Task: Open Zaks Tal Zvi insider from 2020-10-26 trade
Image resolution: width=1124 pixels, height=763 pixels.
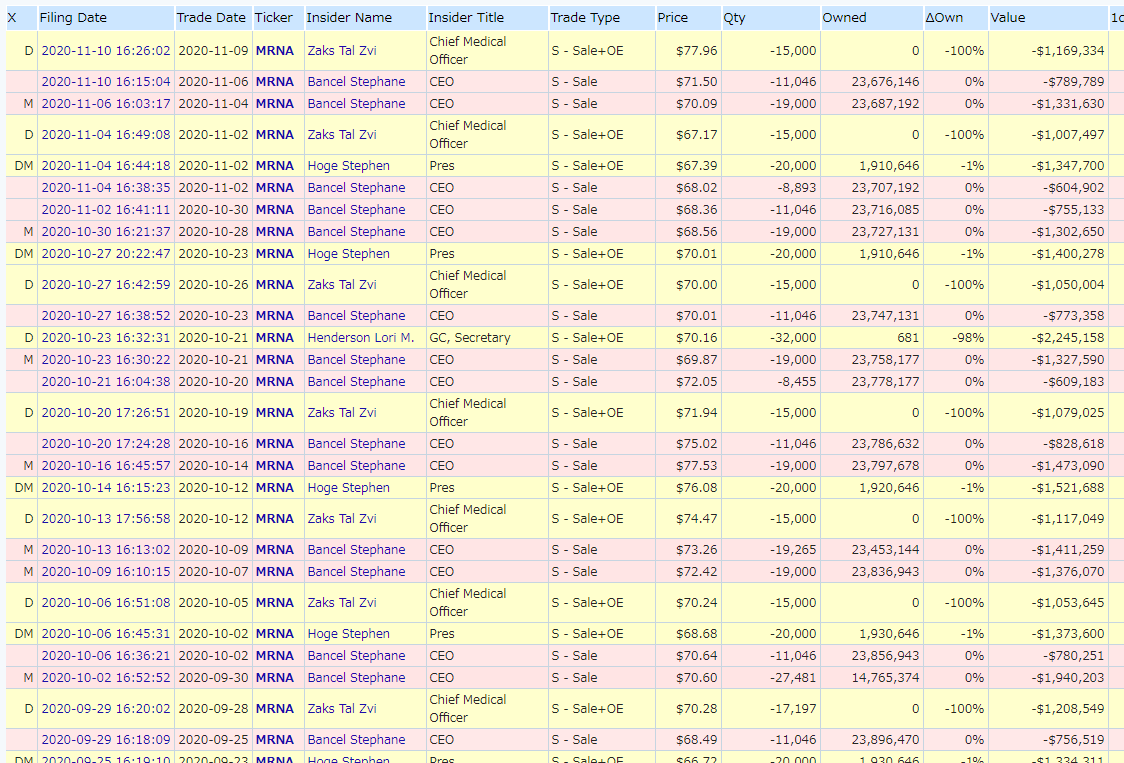Action: point(342,285)
